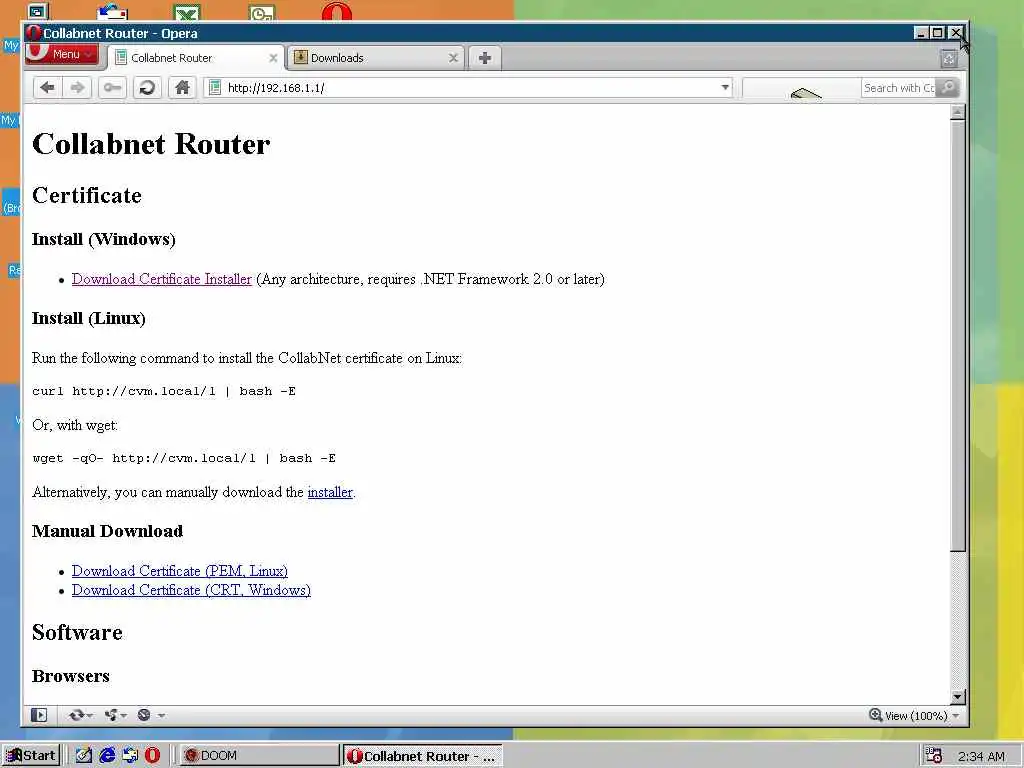
Task: Open the closed tabs trash icon
Action: (949, 59)
